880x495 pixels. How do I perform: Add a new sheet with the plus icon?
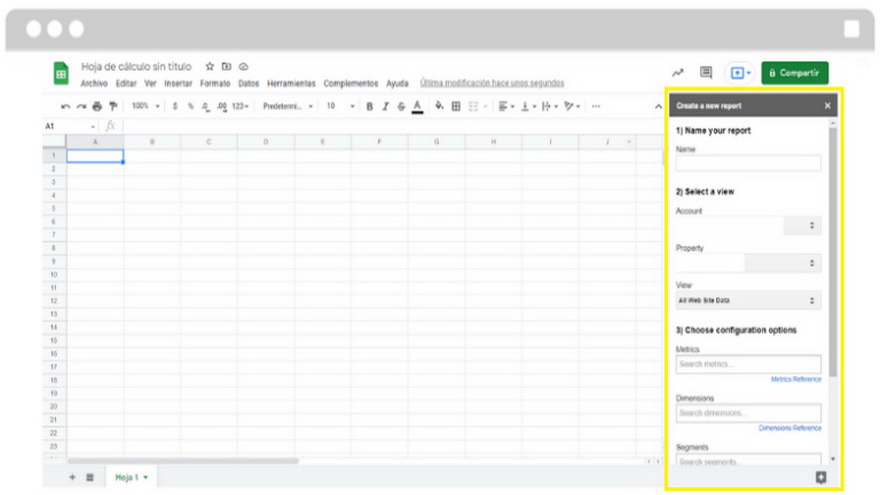tap(72, 477)
